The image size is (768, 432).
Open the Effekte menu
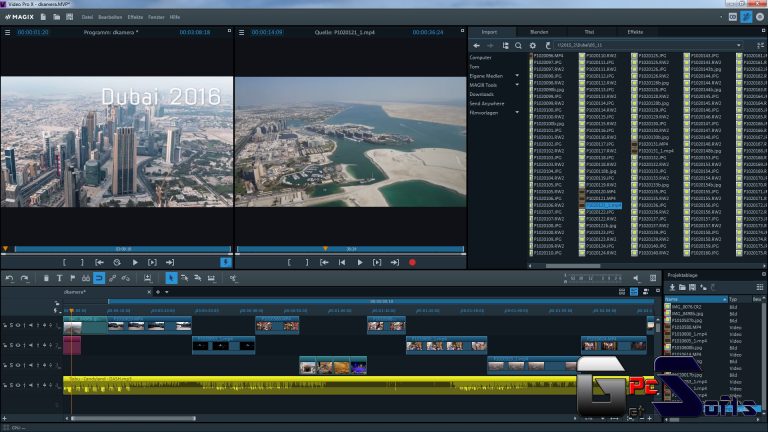coord(135,17)
